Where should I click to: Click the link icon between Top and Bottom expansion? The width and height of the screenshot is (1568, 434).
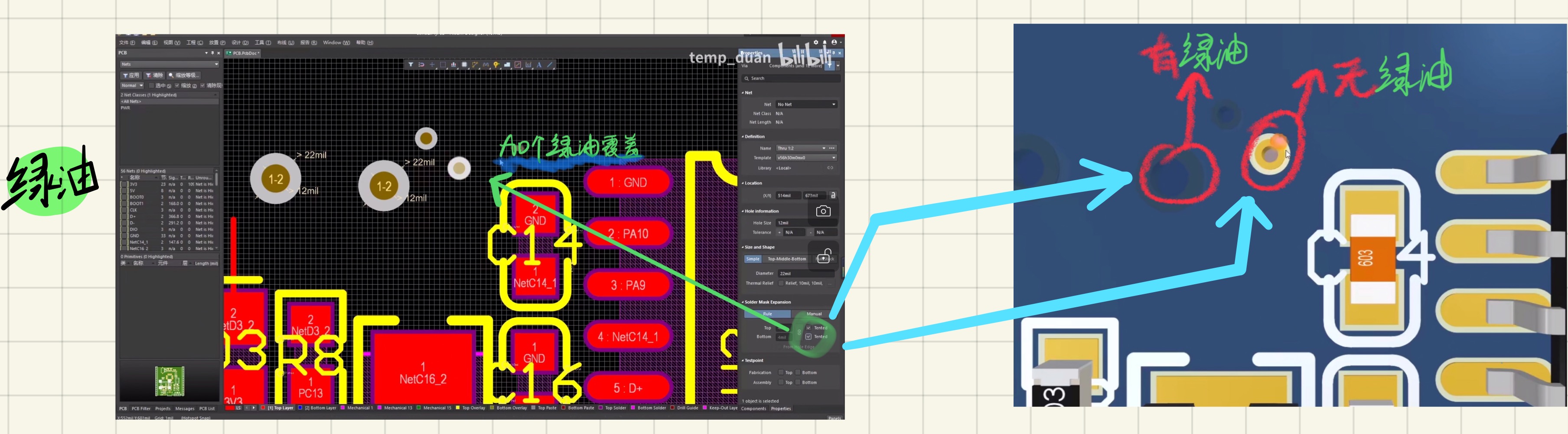point(799,332)
